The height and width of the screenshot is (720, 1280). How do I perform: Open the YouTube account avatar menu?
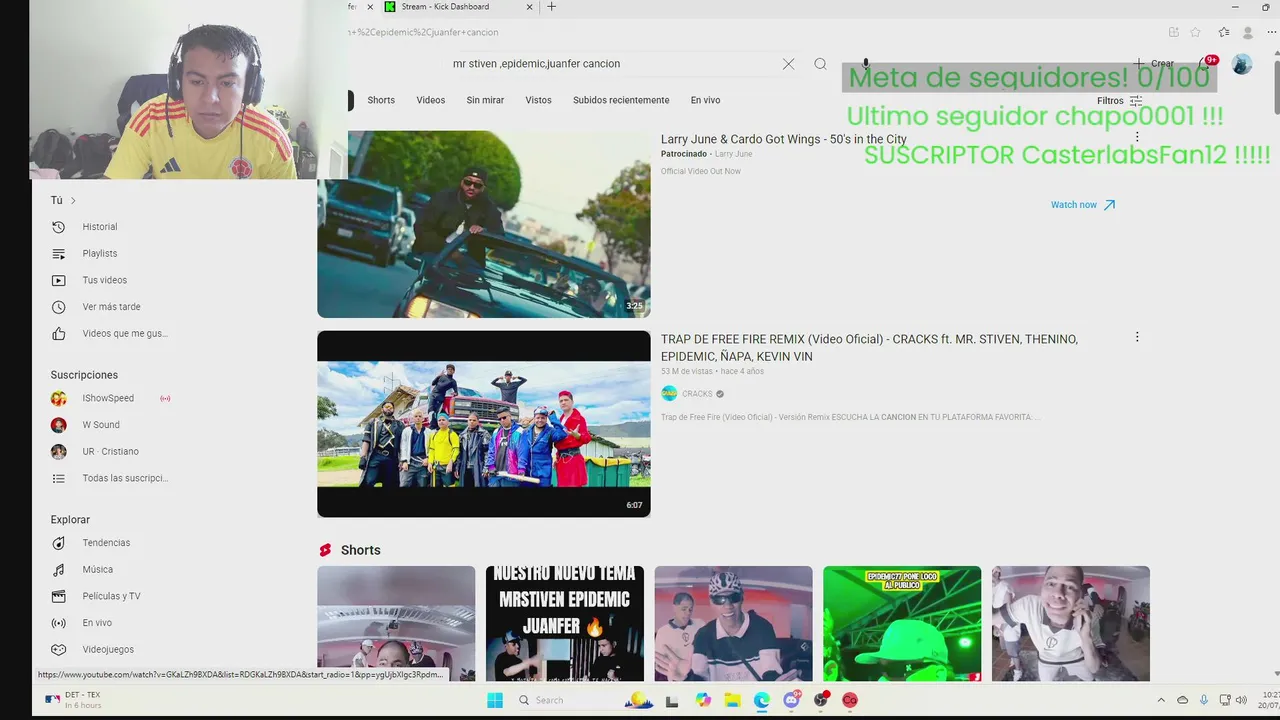coord(1242,64)
